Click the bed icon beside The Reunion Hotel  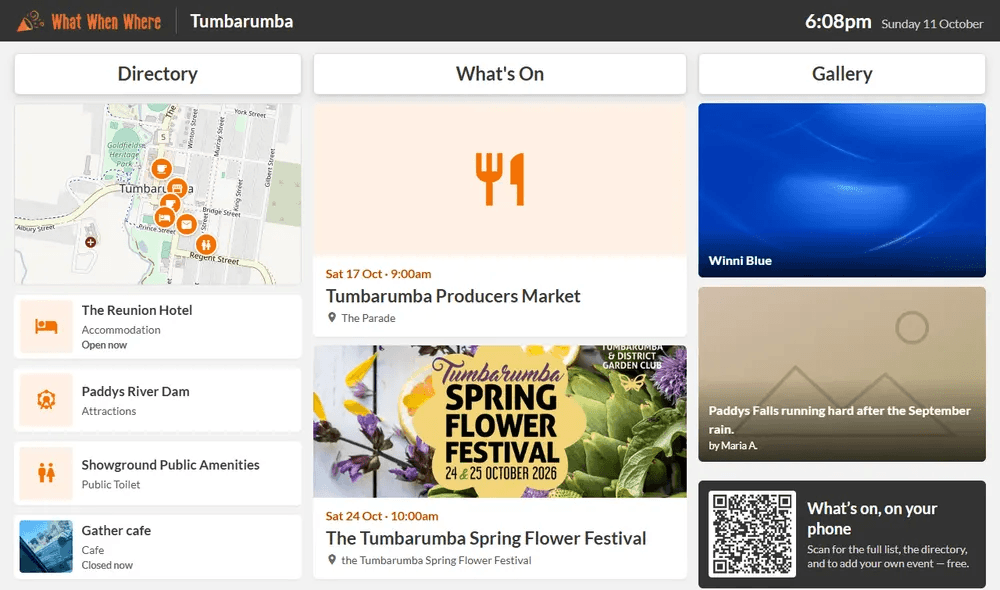click(x=46, y=327)
